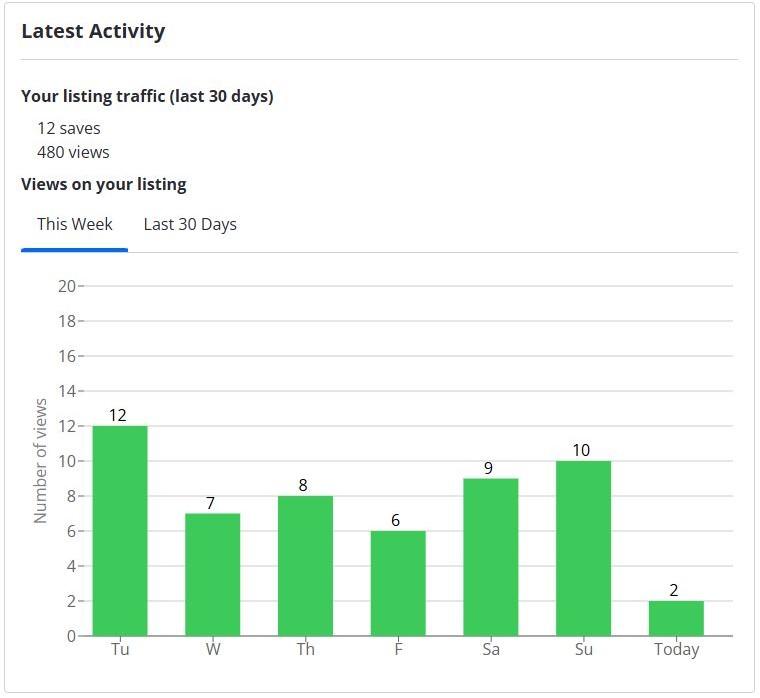Click the '480 views' traffic text
This screenshot has width=760, height=698.
coord(73,152)
